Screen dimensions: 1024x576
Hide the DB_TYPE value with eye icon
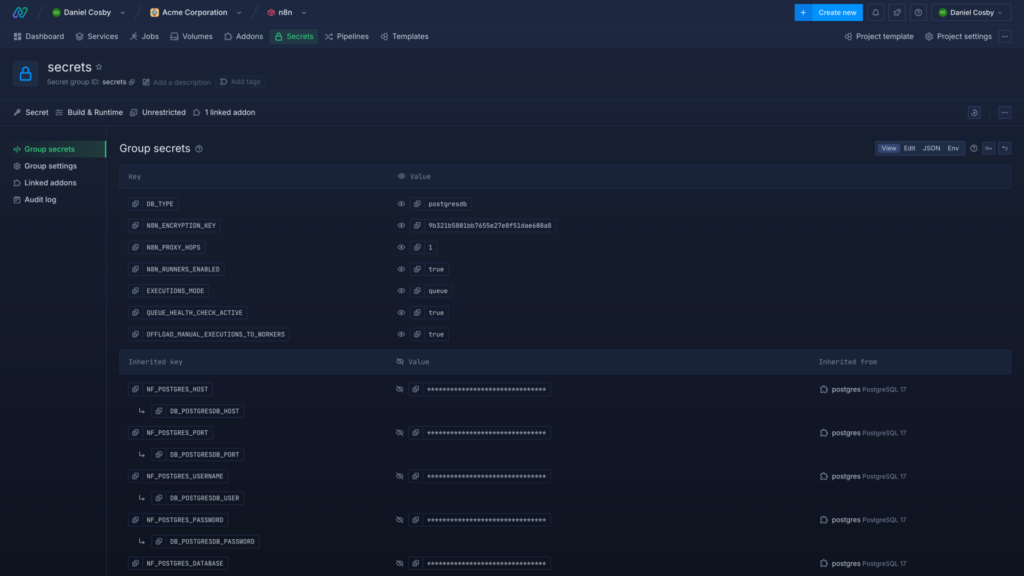(x=401, y=204)
